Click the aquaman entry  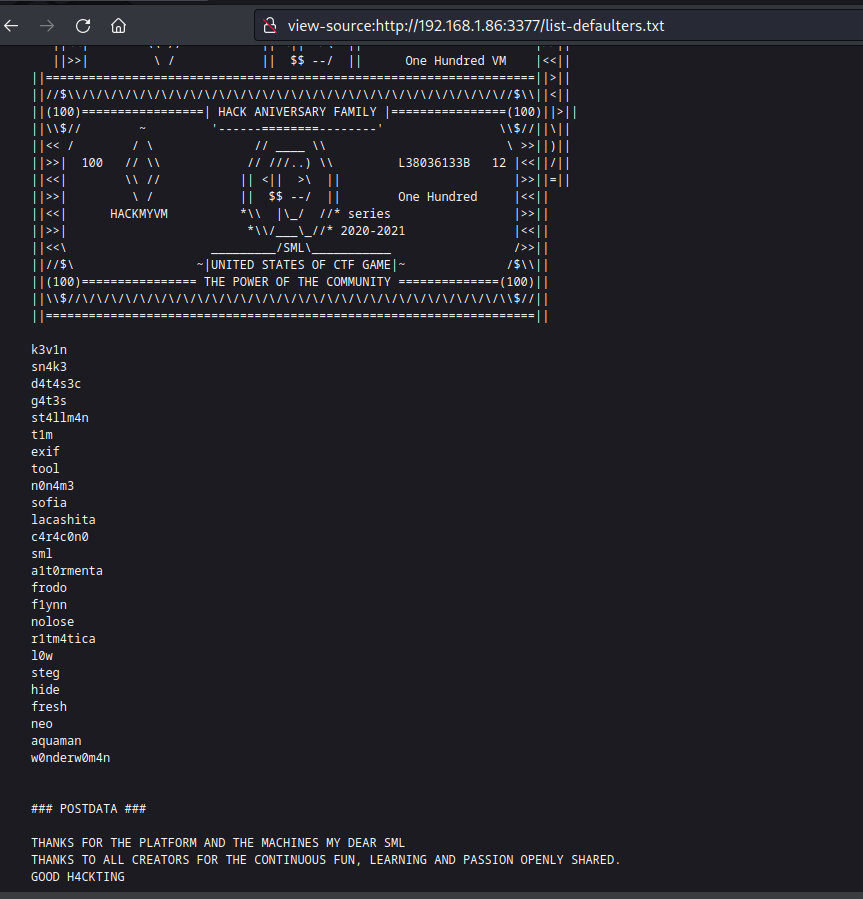click(x=56, y=740)
